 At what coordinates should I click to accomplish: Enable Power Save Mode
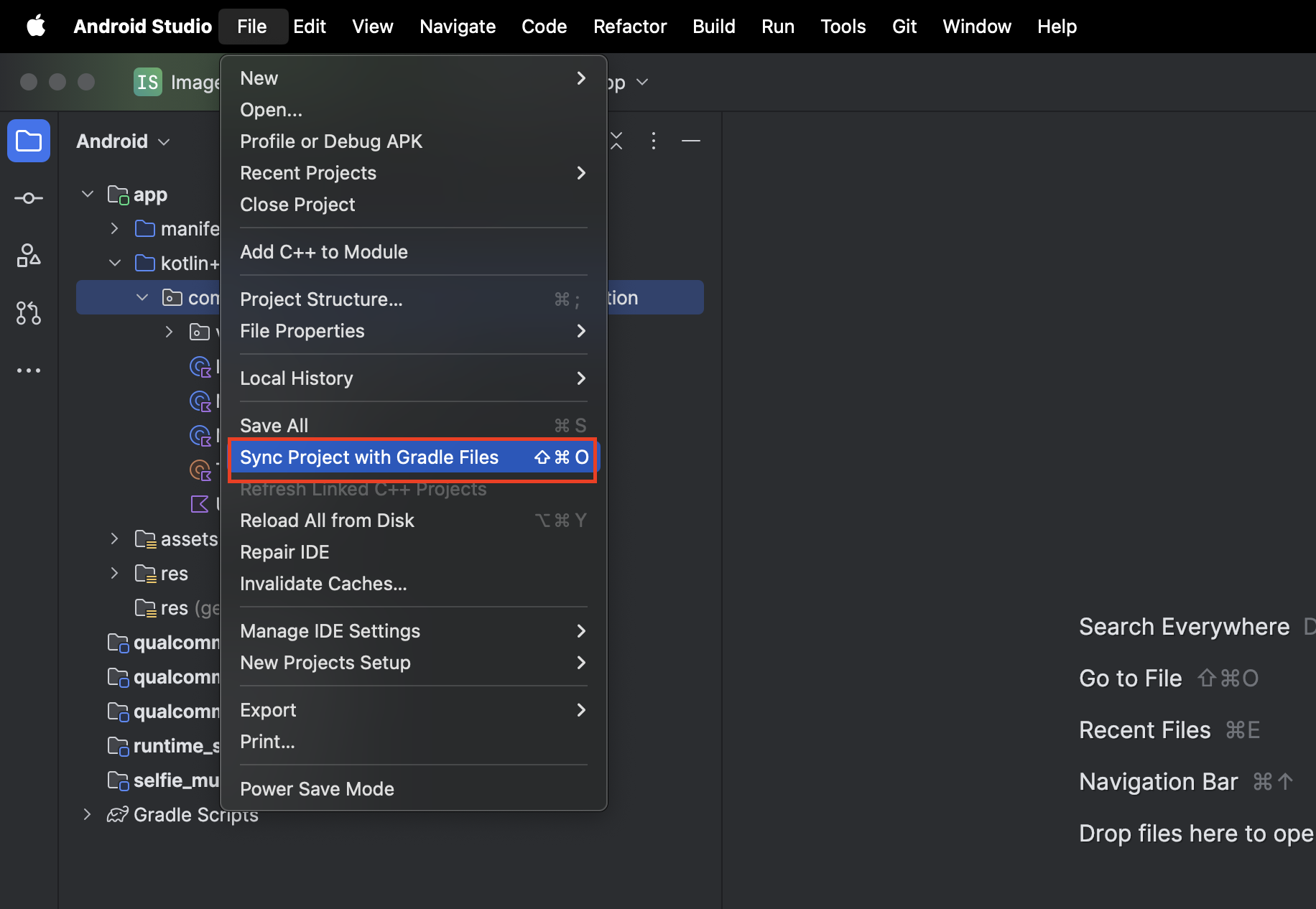pyautogui.click(x=317, y=788)
